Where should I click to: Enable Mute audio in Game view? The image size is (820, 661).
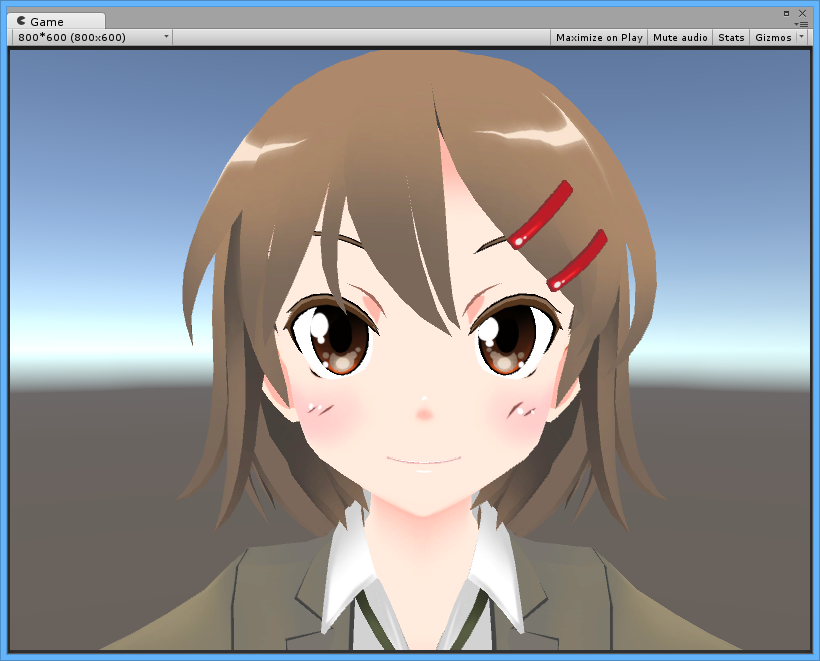680,37
